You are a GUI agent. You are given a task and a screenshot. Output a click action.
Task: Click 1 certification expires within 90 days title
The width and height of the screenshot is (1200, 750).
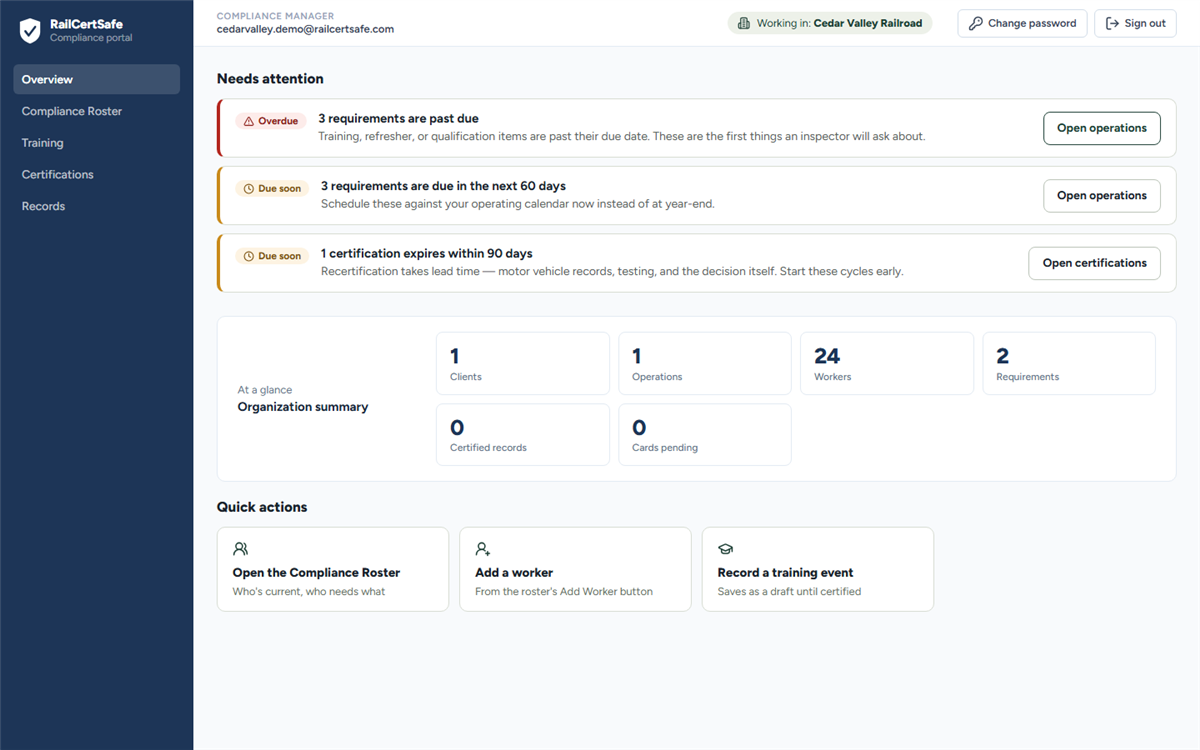click(427, 254)
